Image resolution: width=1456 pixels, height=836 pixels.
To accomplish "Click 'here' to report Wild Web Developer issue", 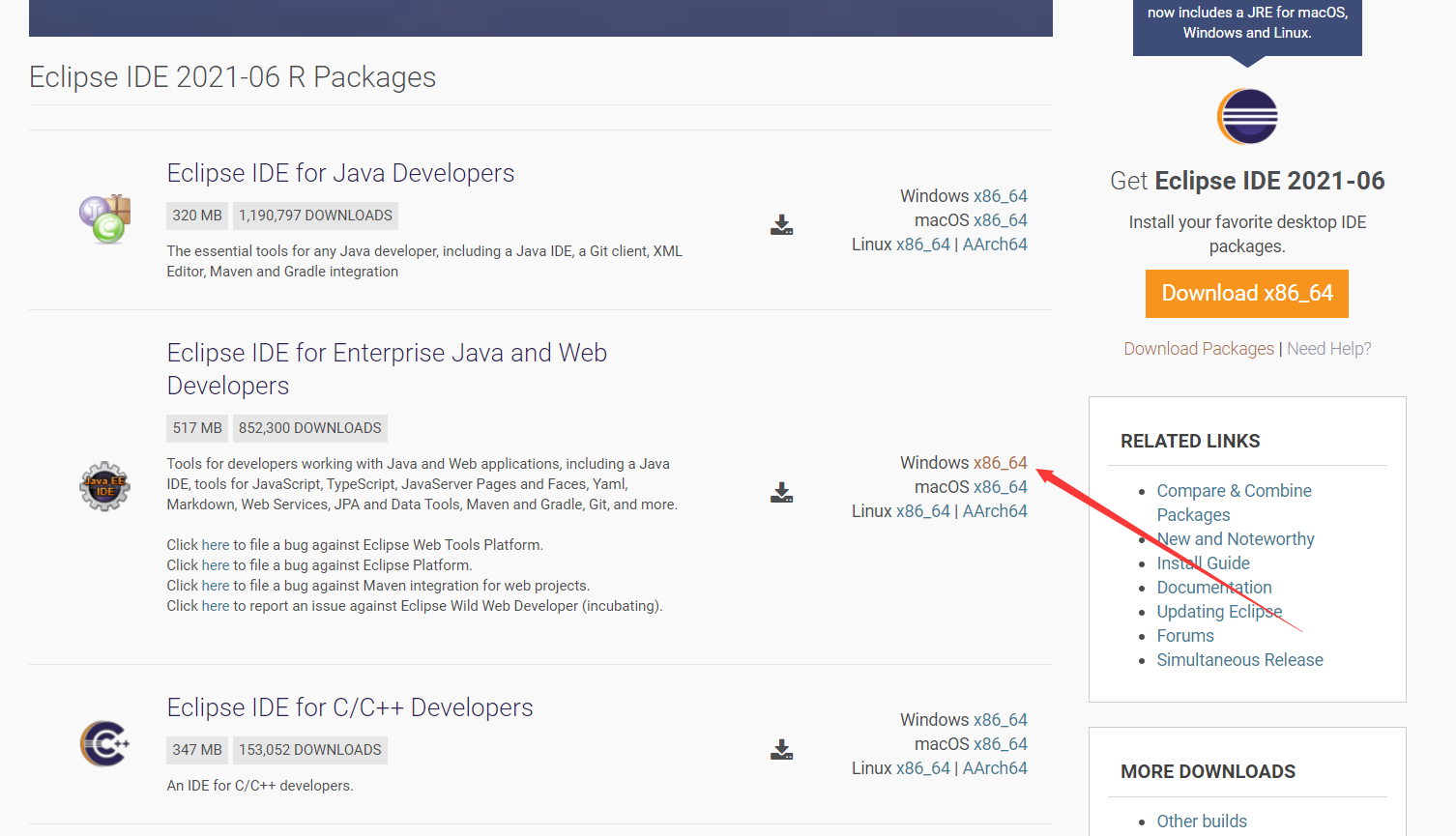I will pyautogui.click(x=216, y=606).
